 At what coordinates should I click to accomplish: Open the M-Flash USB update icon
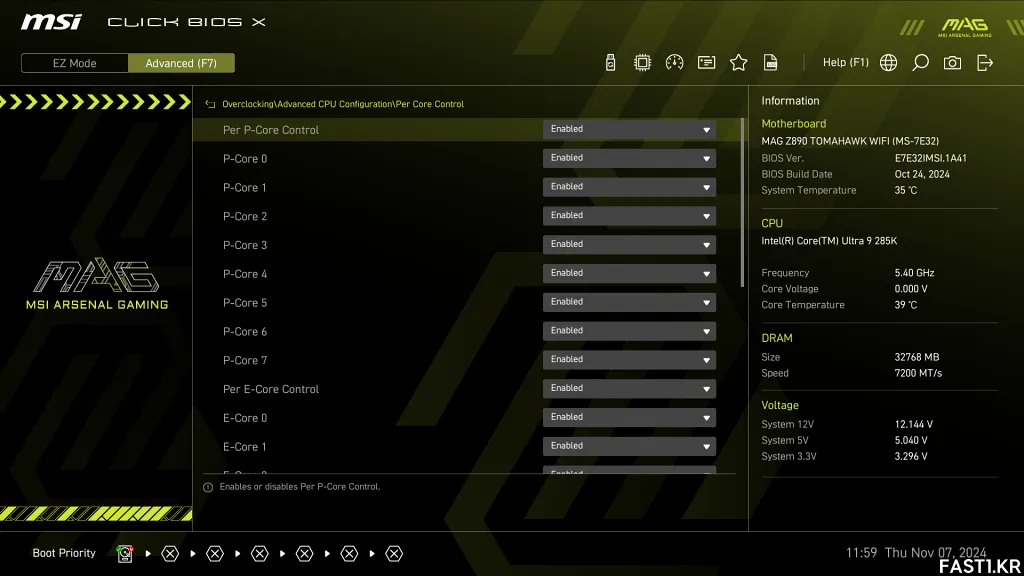point(610,63)
